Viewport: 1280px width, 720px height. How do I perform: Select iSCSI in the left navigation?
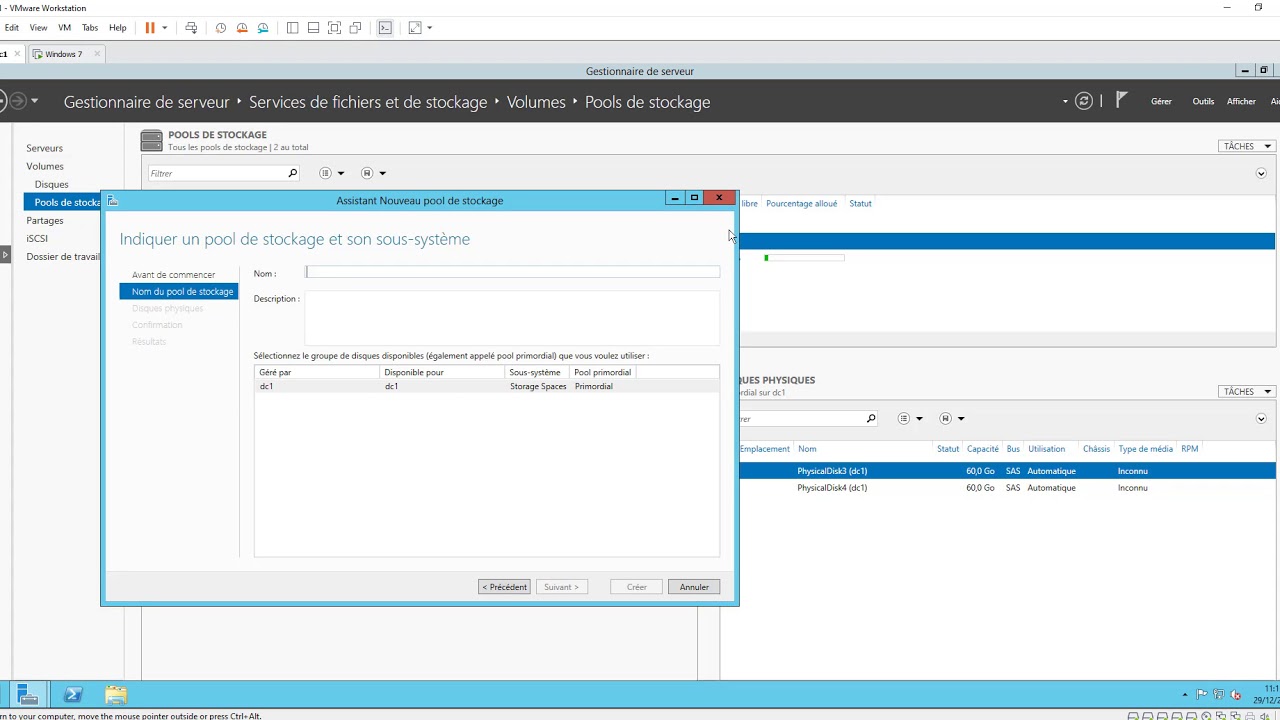click(x=37, y=238)
